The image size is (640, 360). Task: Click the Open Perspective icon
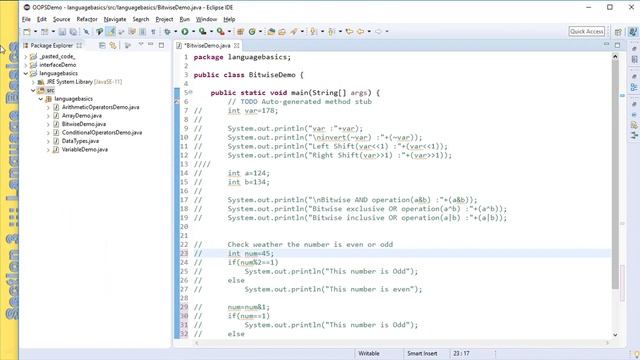pos(618,32)
